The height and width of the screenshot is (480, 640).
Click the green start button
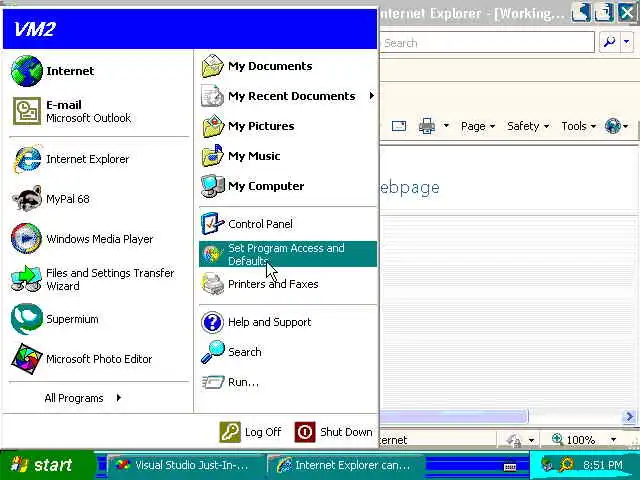47,465
